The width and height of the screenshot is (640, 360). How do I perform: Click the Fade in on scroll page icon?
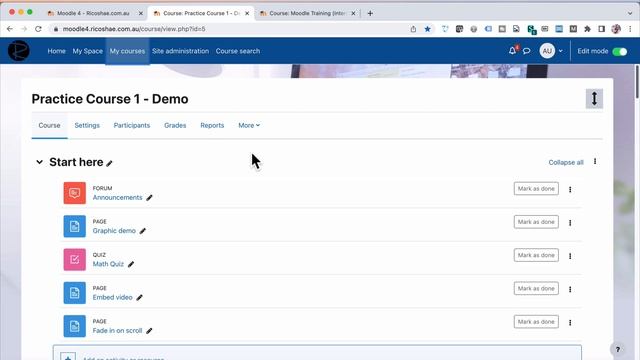(75, 326)
